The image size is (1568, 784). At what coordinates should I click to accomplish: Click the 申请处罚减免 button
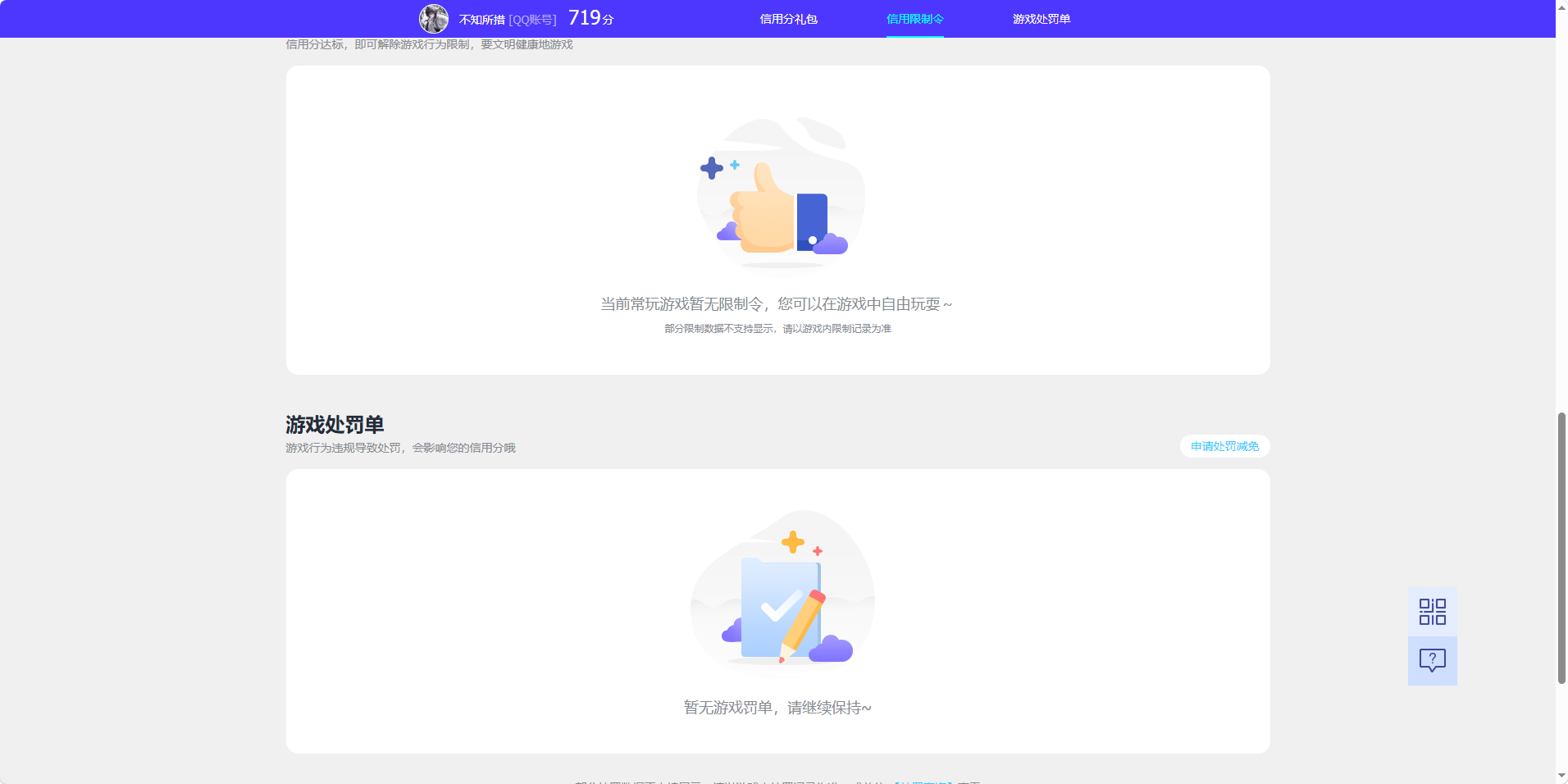click(x=1224, y=446)
